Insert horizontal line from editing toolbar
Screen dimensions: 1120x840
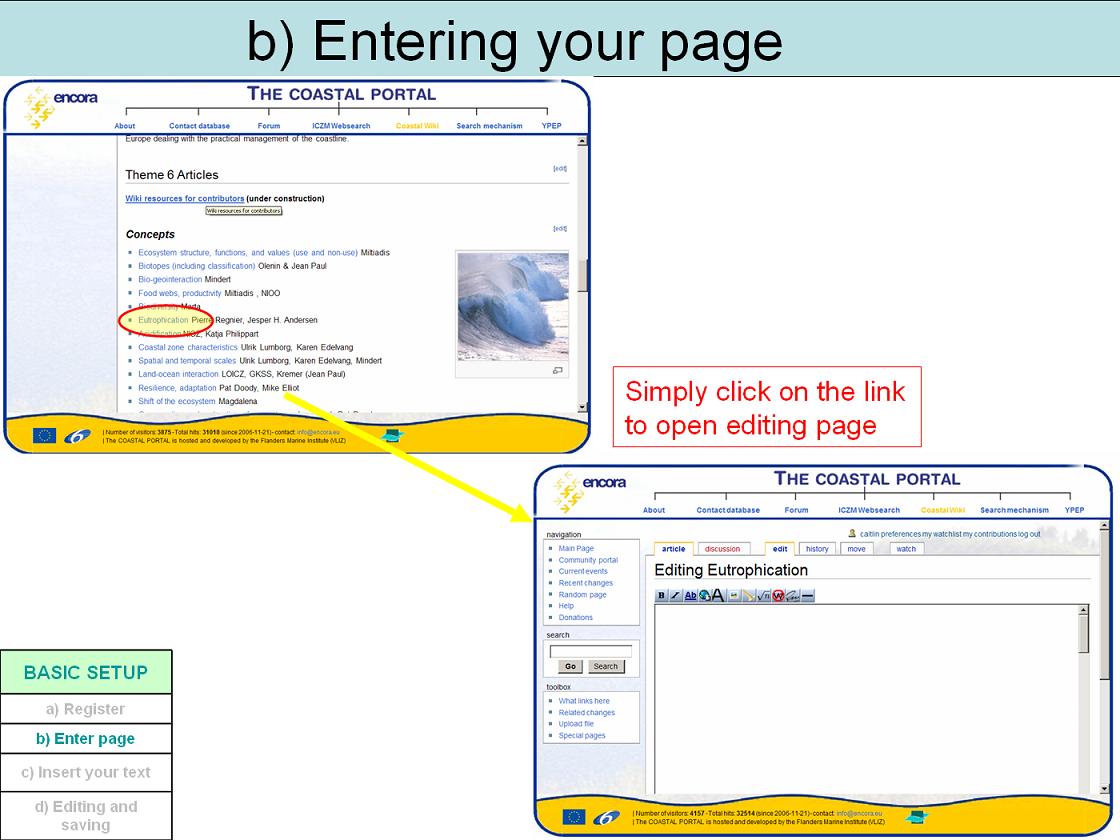tap(807, 596)
